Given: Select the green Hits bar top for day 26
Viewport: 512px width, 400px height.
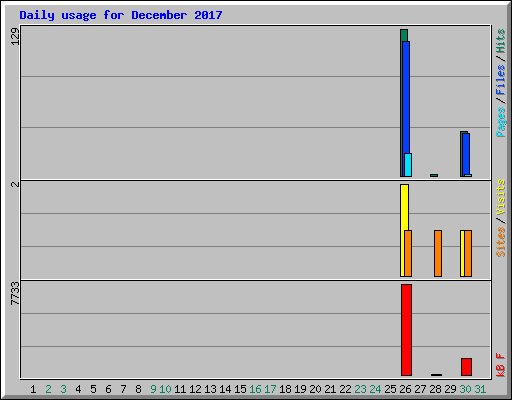Looking at the screenshot, I should [404, 35].
